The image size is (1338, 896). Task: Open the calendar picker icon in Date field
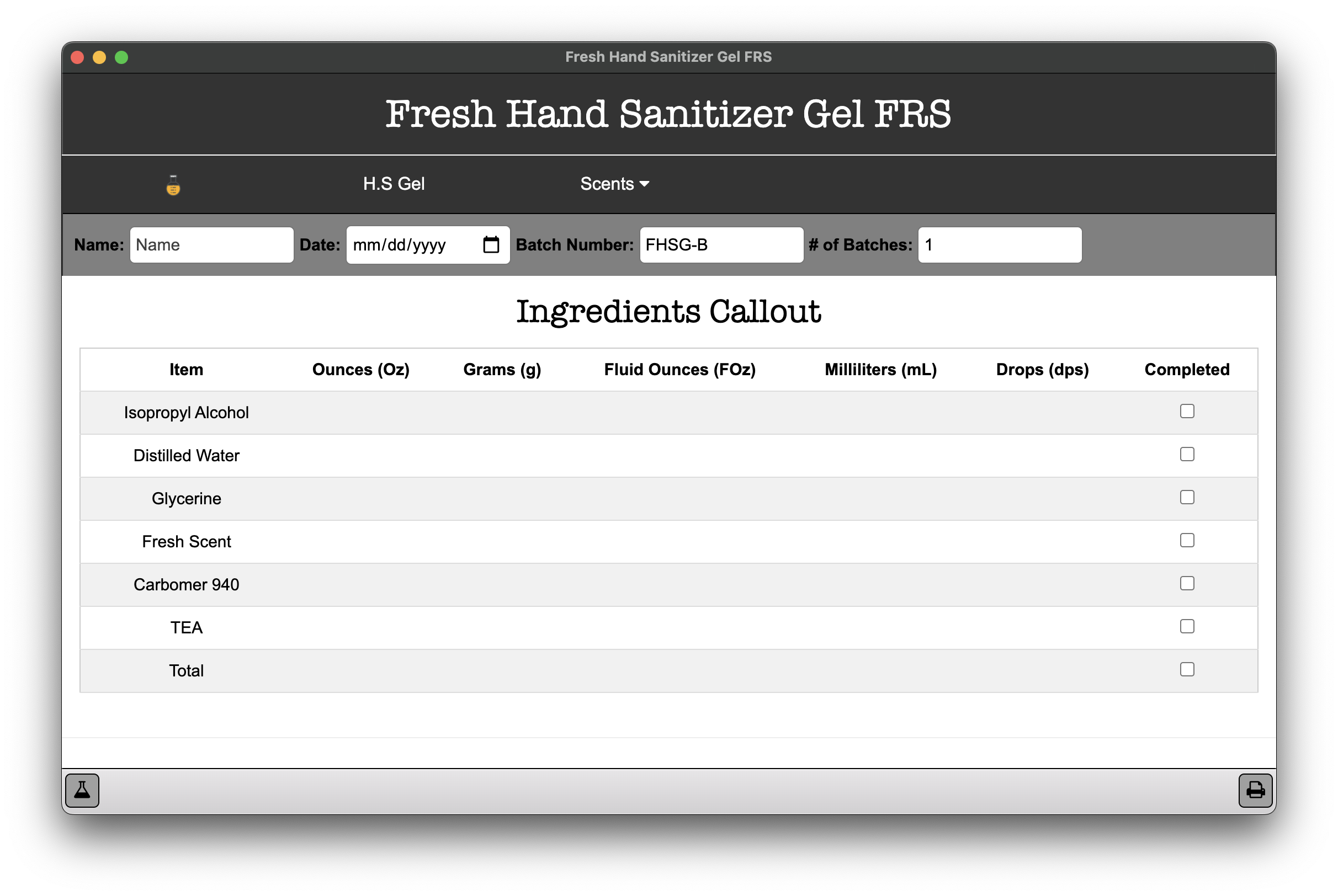point(491,244)
